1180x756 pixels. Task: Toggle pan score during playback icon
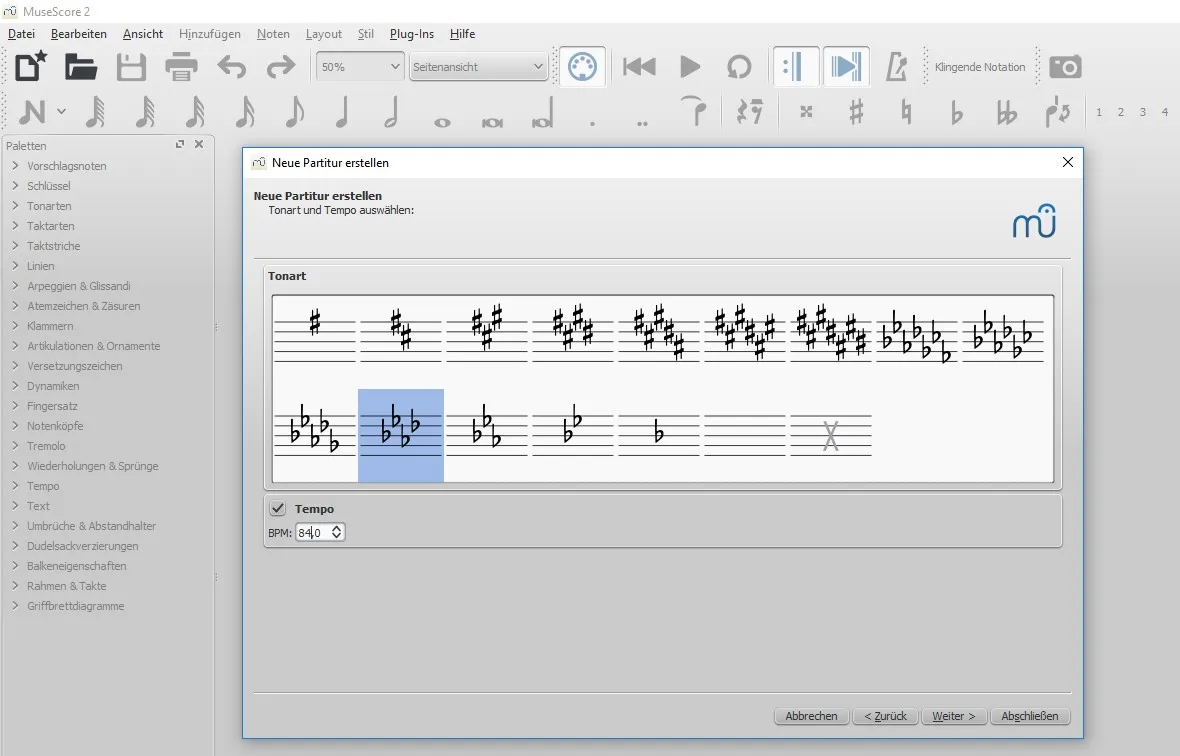click(846, 67)
